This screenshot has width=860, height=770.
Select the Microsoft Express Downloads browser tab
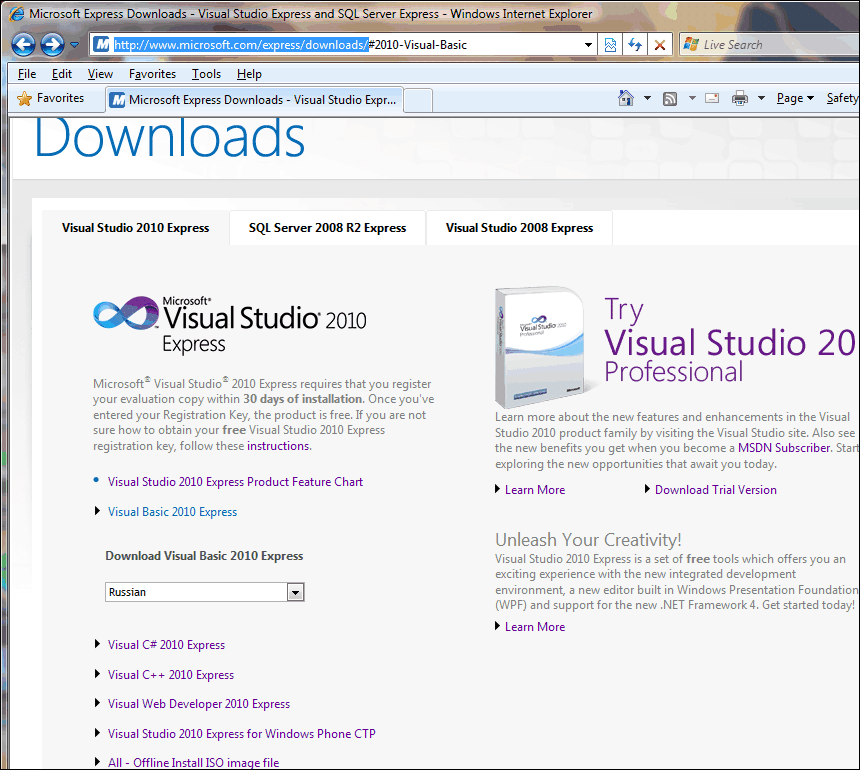click(254, 100)
